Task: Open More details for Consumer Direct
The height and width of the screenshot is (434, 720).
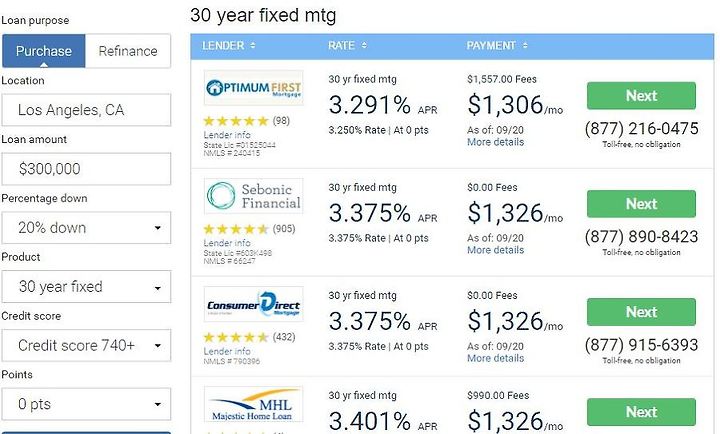Action: pos(495,358)
